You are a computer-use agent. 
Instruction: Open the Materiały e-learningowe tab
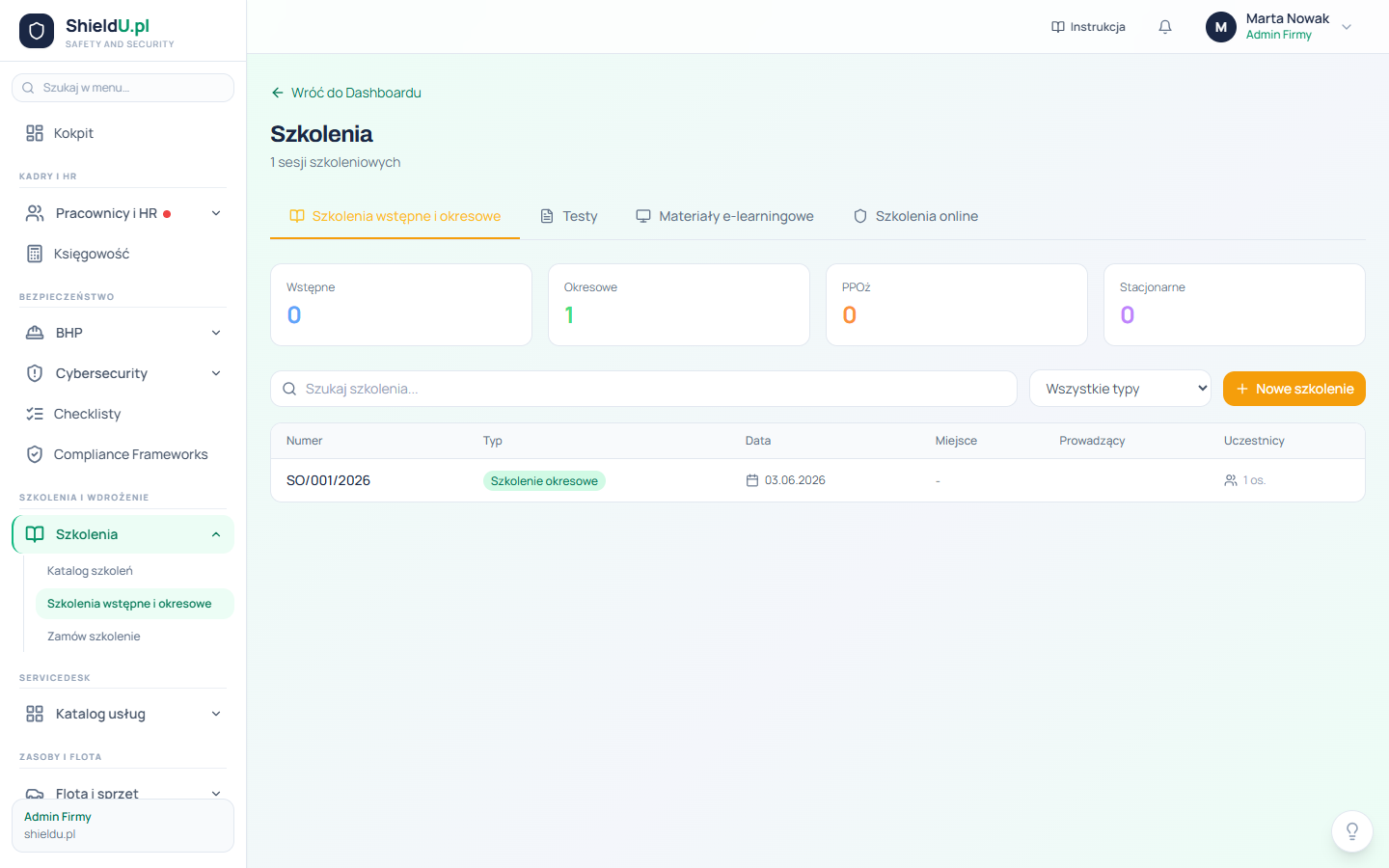pyautogui.click(x=724, y=216)
